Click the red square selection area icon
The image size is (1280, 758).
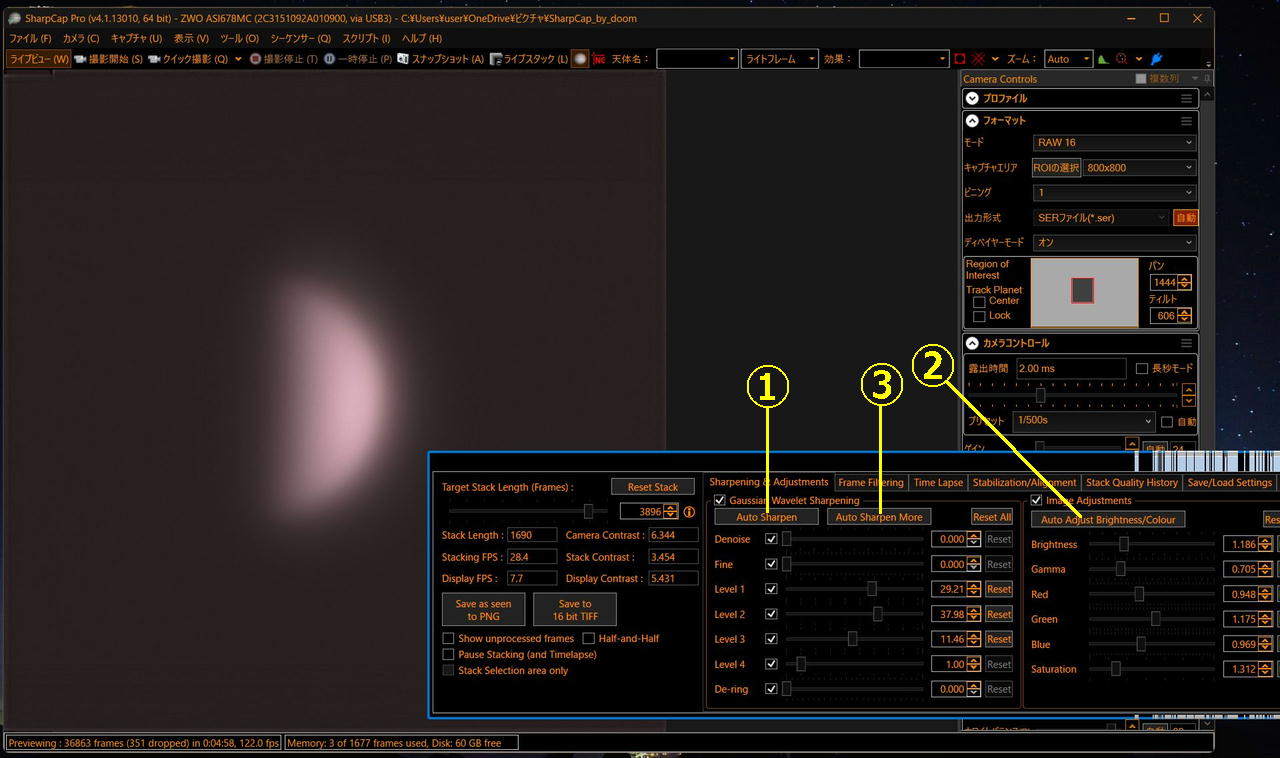960,59
